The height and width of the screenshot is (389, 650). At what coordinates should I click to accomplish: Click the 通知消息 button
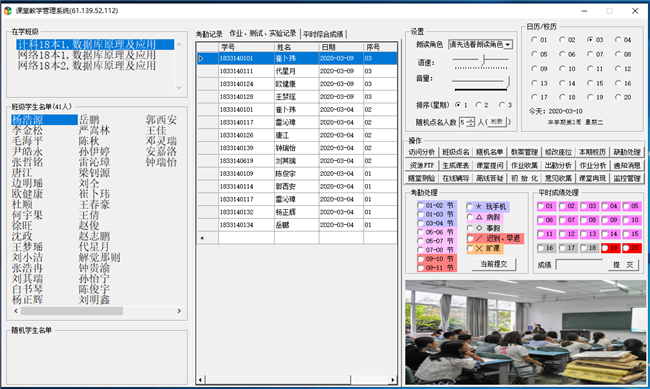pyautogui.click(x=627, y=165)
